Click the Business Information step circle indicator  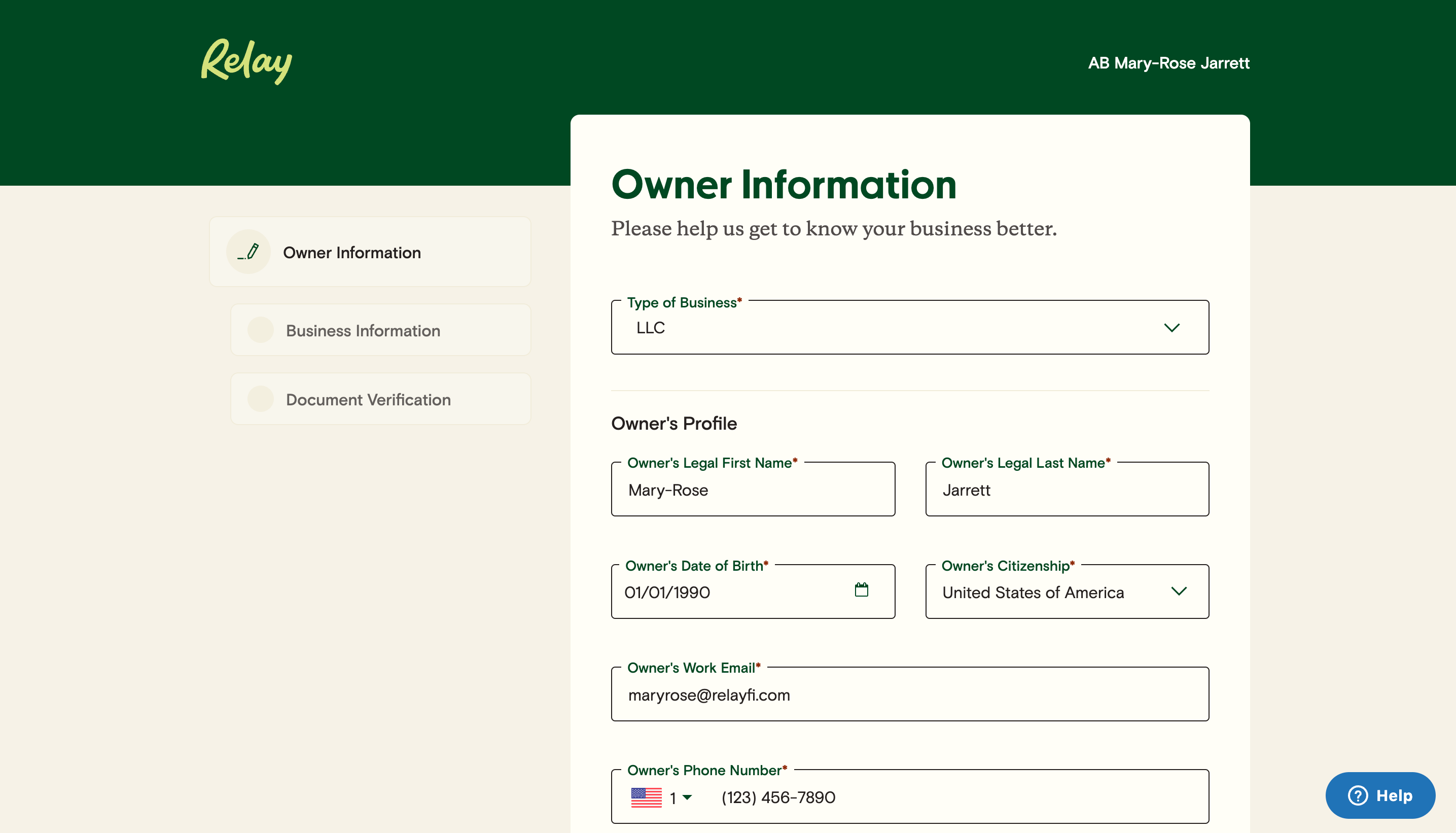[261, 330]
